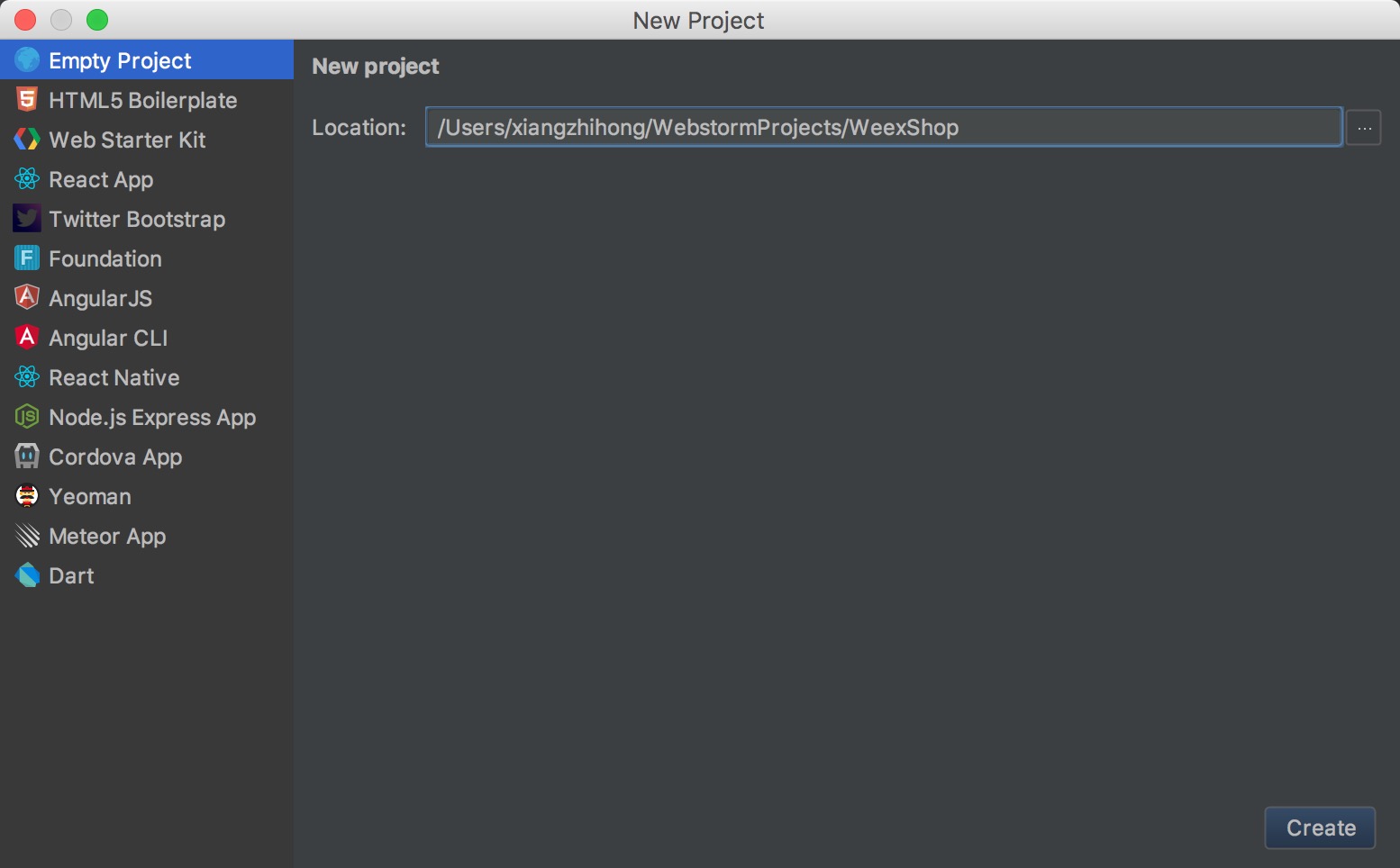Click the React Native atom icon
The image size is (1400, 868).
[x=27, y=377]
